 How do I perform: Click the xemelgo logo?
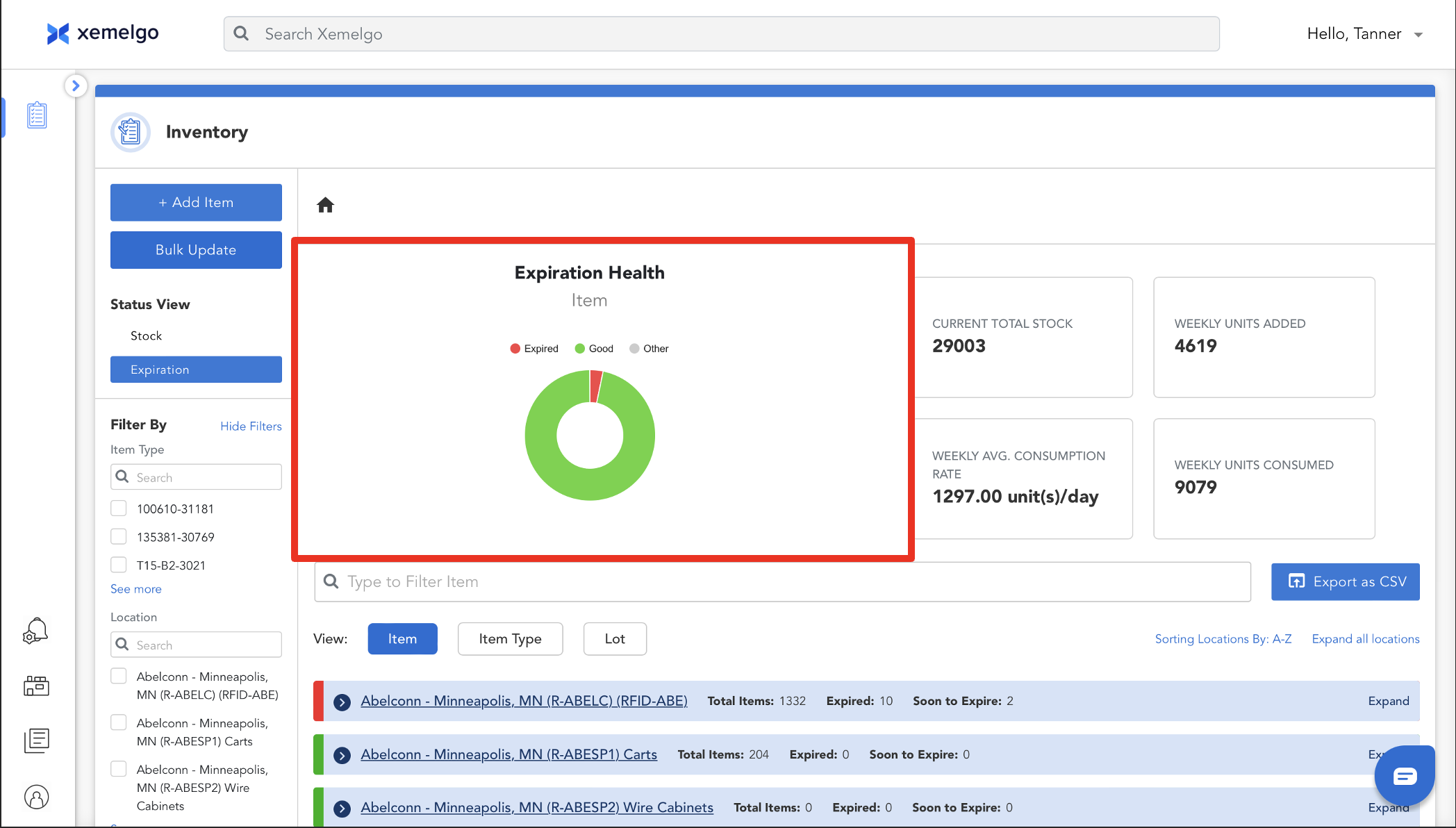pyautogui.click(x=103, y=33)
